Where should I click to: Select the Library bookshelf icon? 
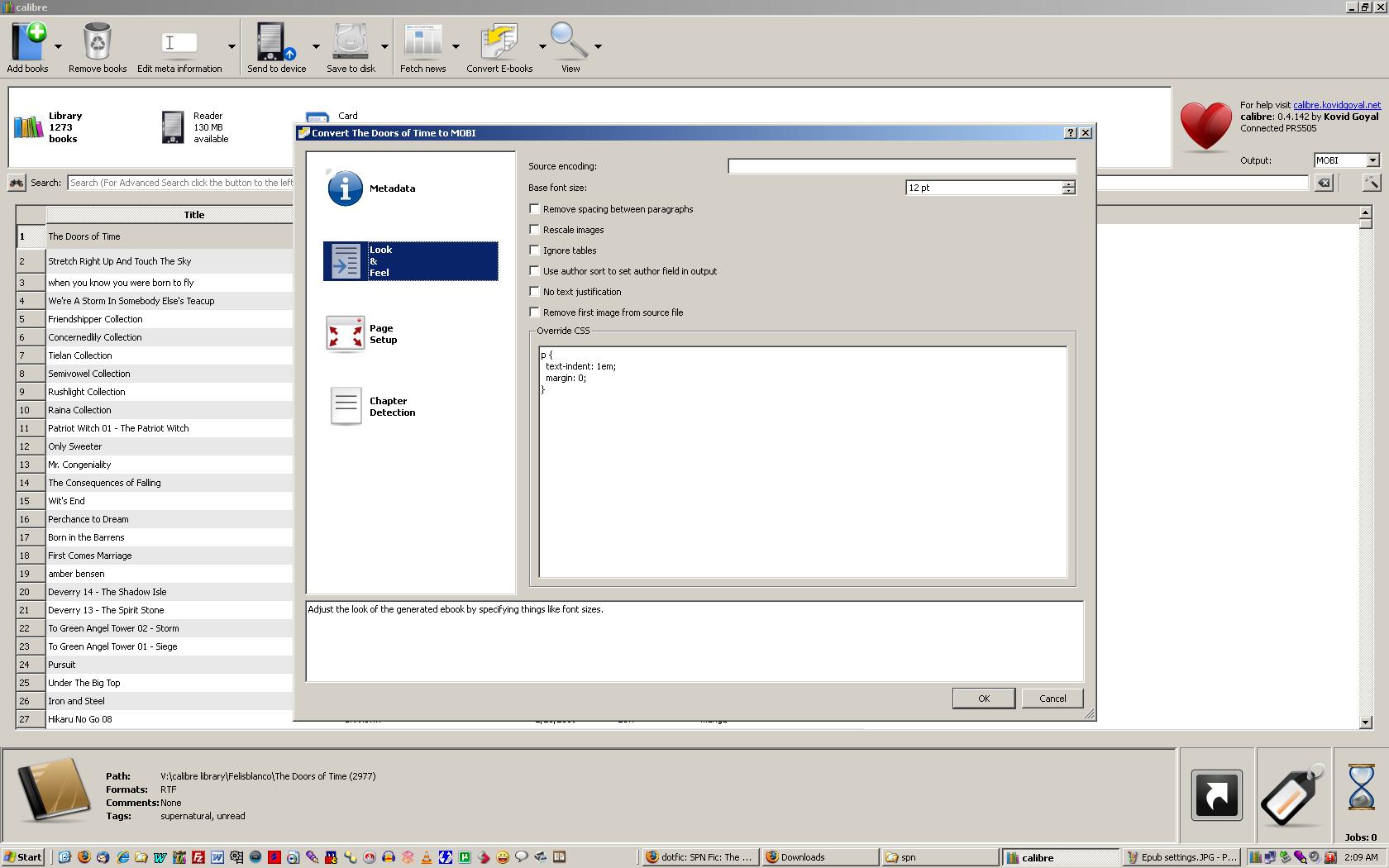pyautogui.click(x=28, y=127)
